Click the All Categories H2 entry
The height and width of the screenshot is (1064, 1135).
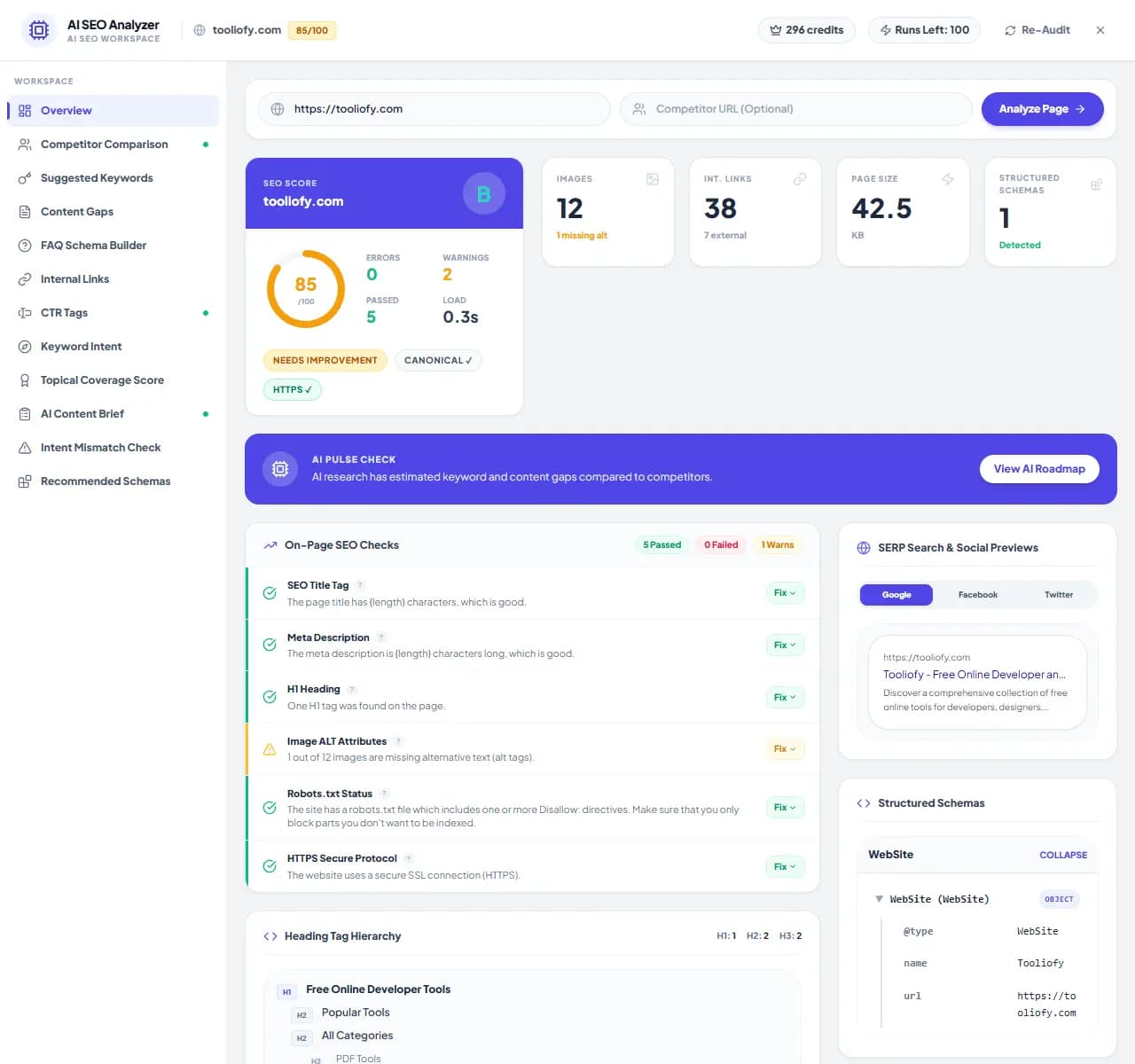(x=357, y=1036)
